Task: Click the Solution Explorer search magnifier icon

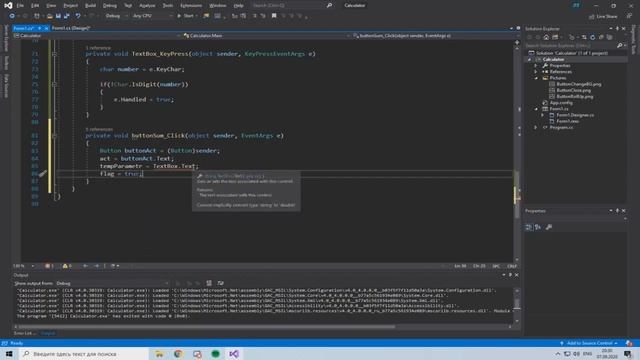Action: click(620, 45)
